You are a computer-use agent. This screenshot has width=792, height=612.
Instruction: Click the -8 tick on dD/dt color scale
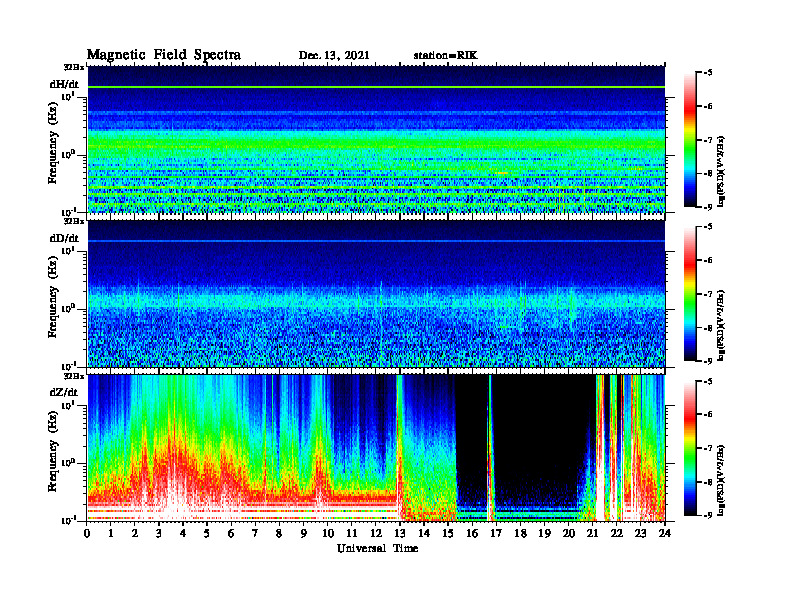(x=708, y=328)
